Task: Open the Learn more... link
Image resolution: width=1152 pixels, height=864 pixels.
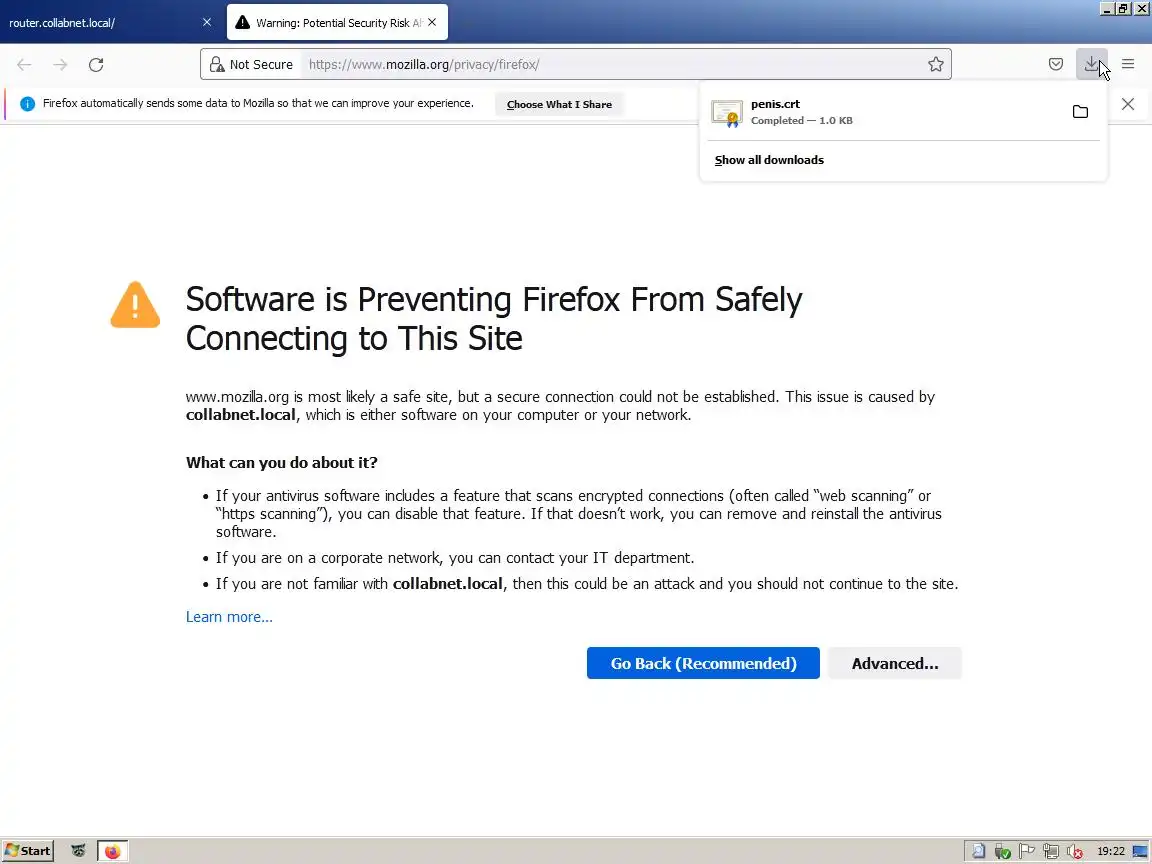Action: [x=229, y=617]
